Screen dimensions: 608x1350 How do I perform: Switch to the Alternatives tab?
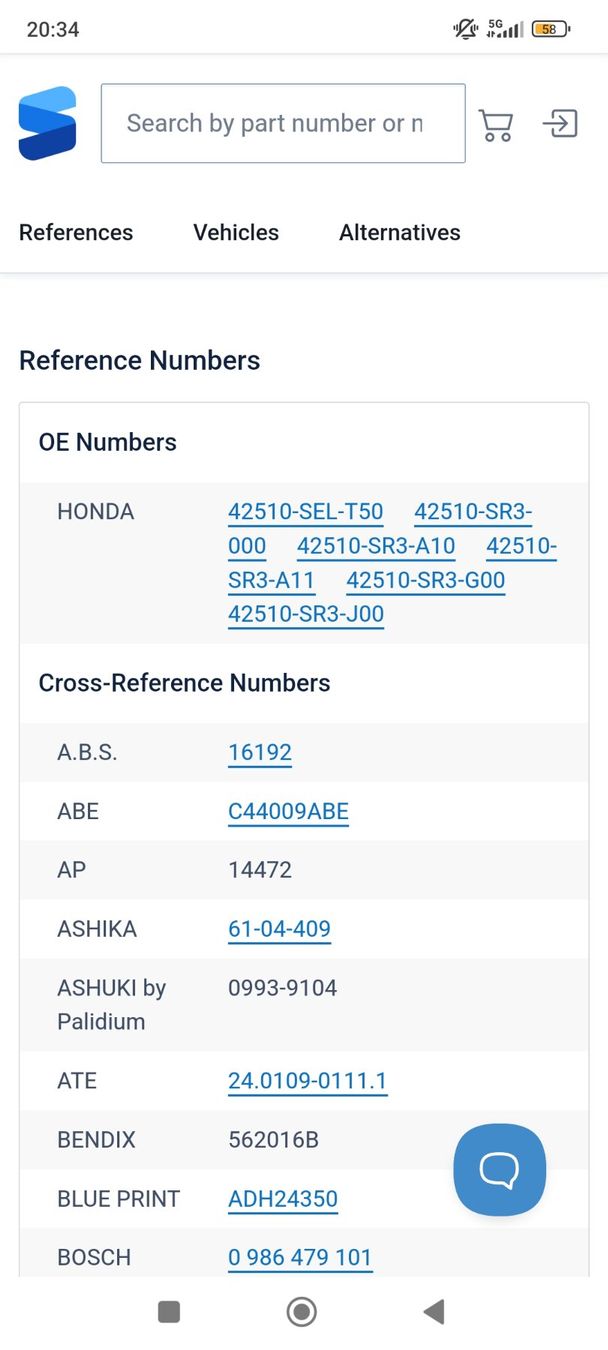pos(400,232)
